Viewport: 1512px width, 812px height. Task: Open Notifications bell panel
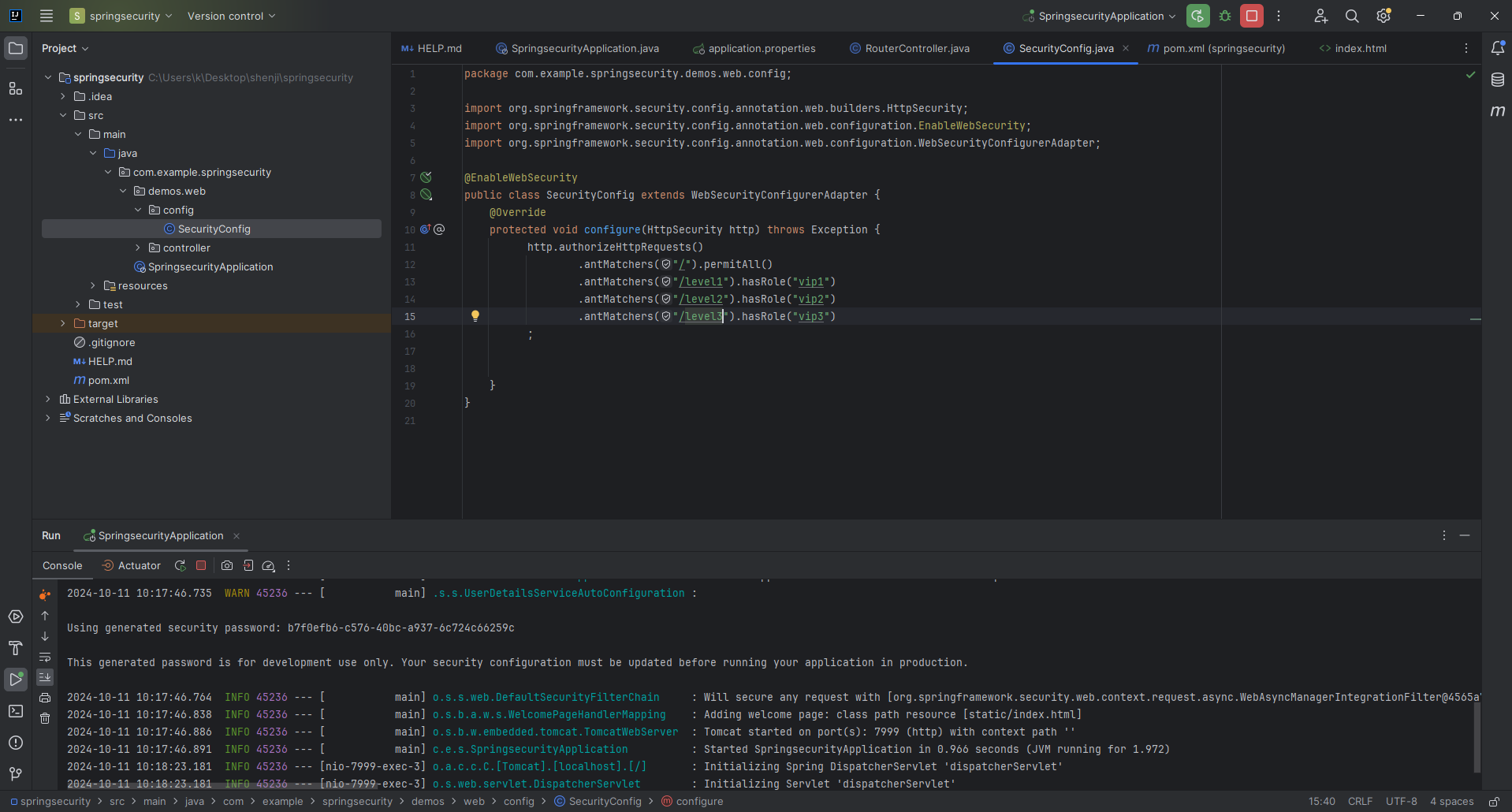[x=1498, y=48]
